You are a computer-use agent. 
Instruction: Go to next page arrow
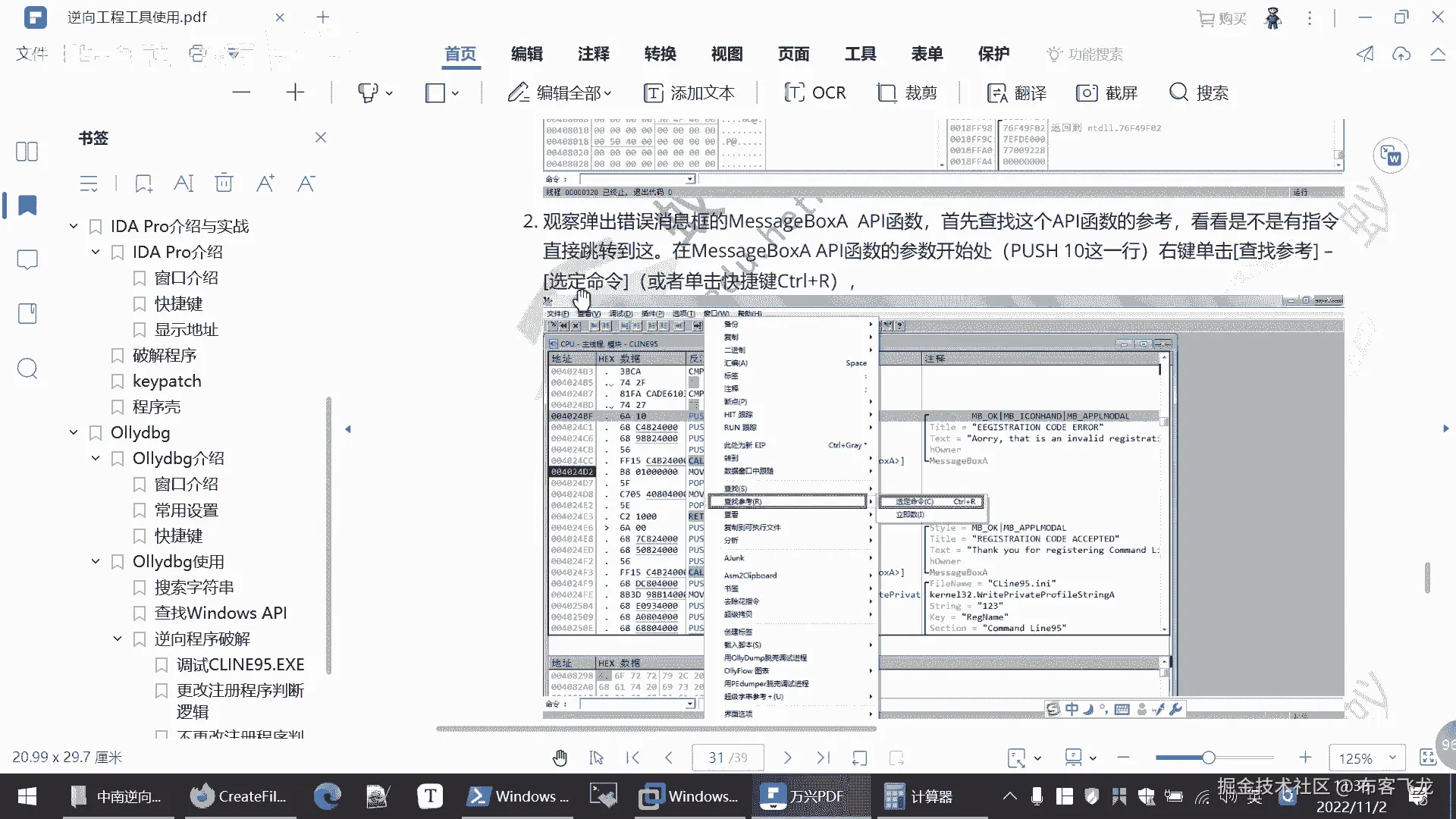[x=787, y=758]
